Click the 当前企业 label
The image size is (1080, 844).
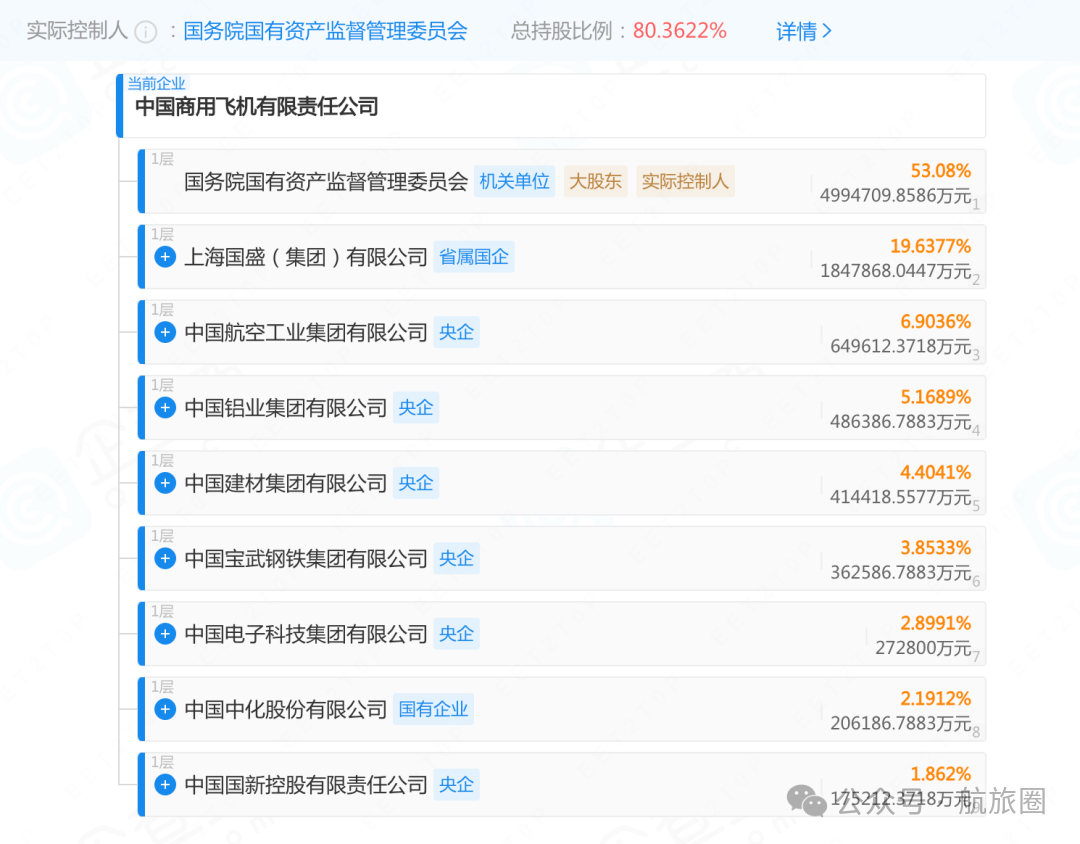click(156, 83)
